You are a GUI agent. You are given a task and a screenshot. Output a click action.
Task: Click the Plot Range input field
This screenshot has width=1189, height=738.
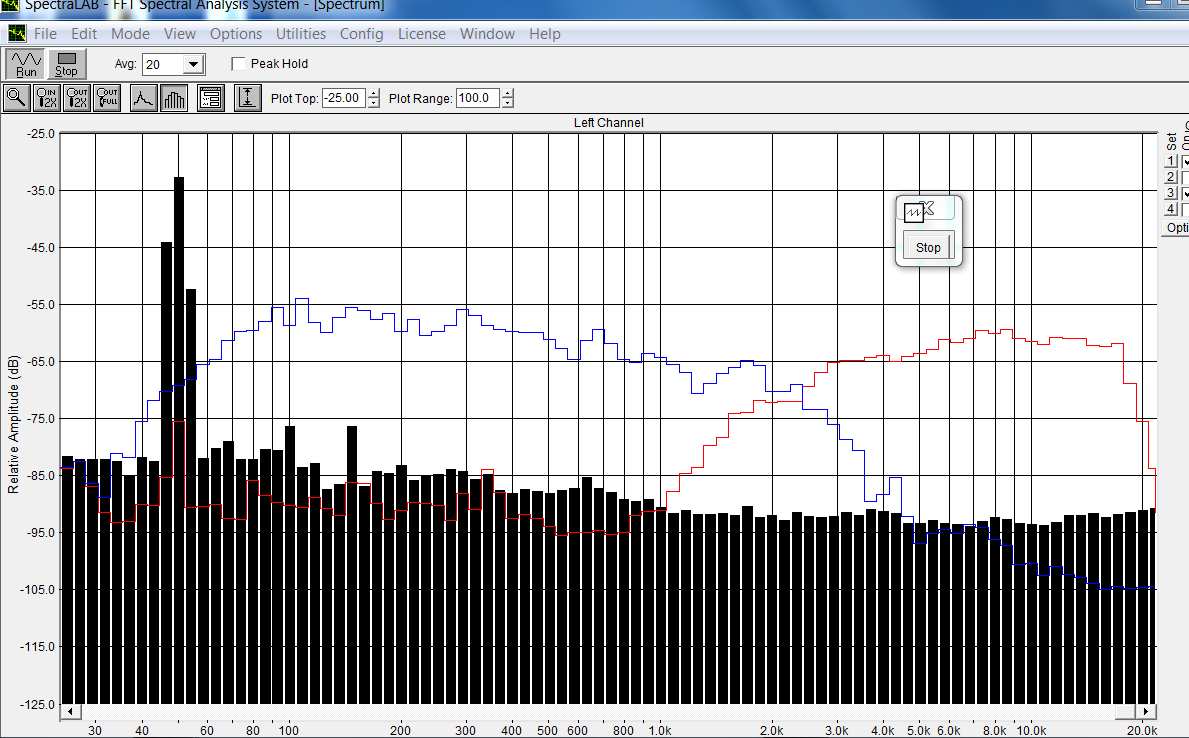[x=478, y=98]
